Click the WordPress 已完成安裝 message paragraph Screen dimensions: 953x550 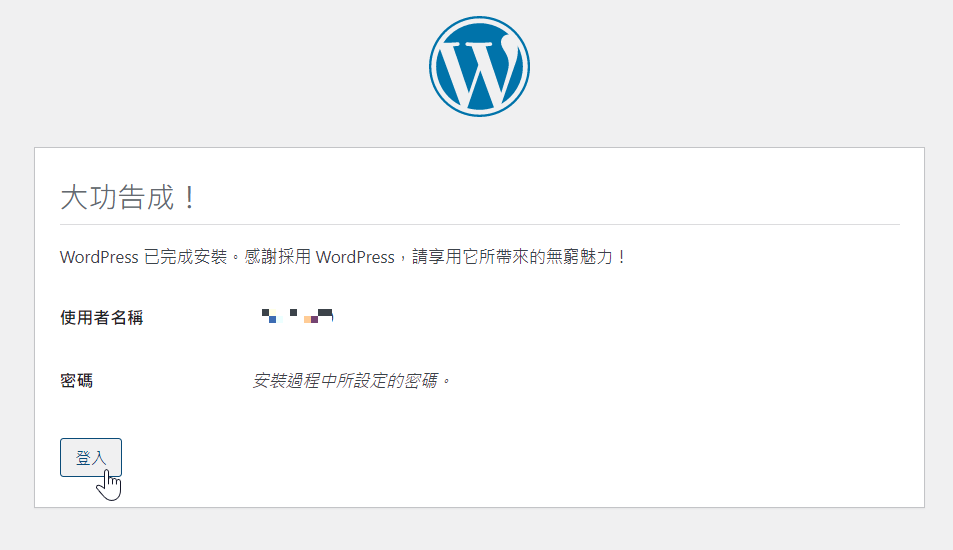tap(343, 257)
